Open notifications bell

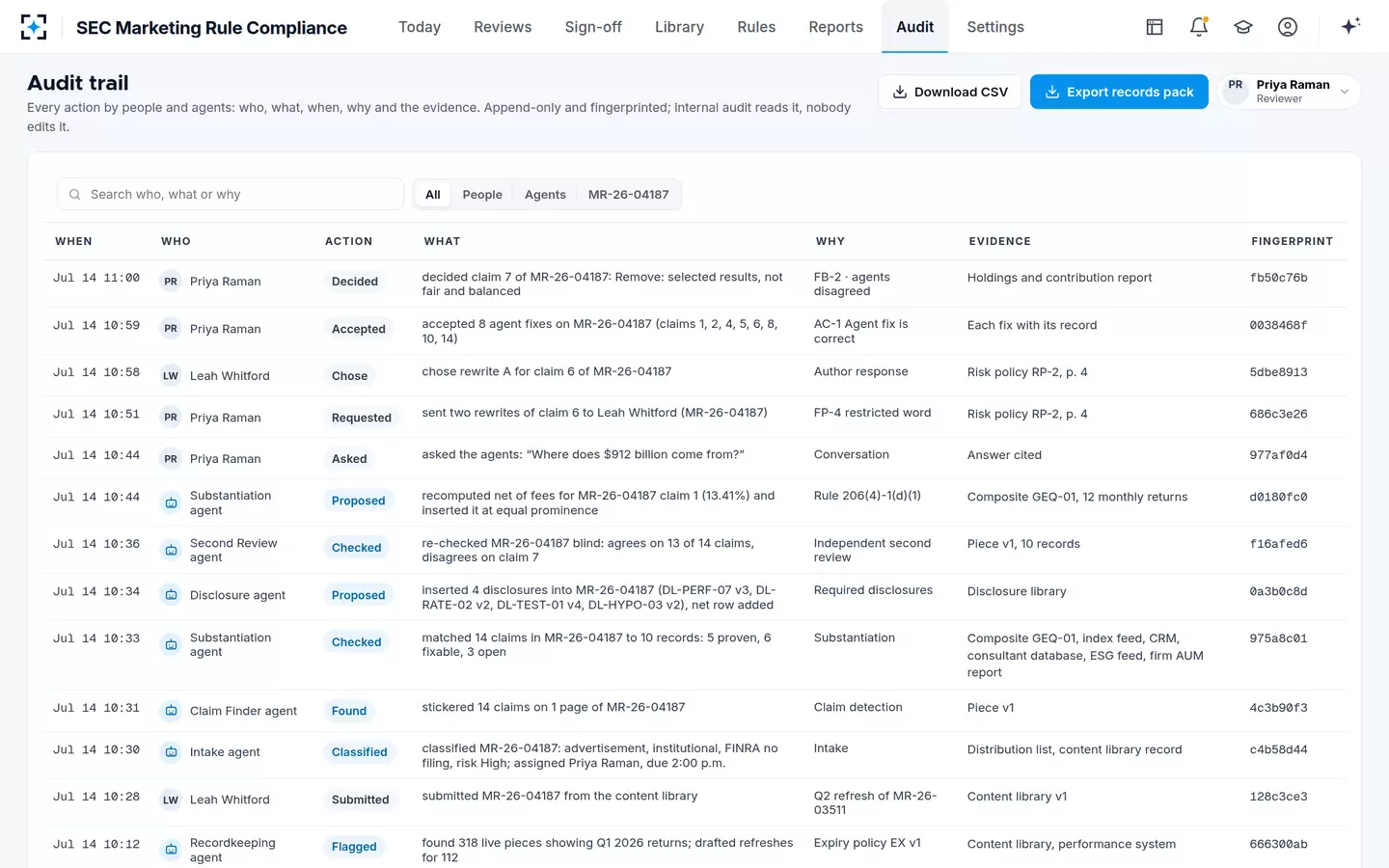pyautogui.click(x=1199, y=27)
